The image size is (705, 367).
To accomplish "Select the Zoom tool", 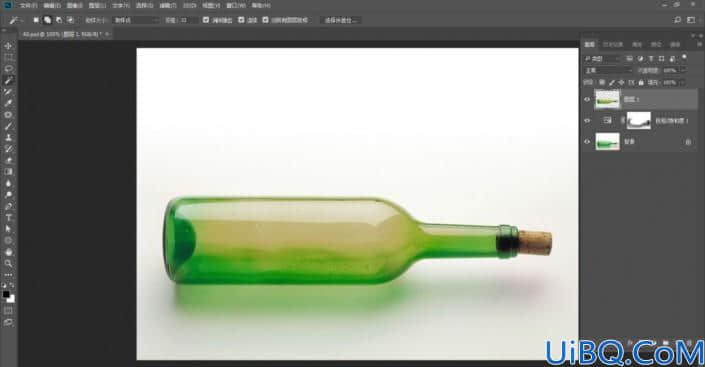I will (x=8, y=264).
